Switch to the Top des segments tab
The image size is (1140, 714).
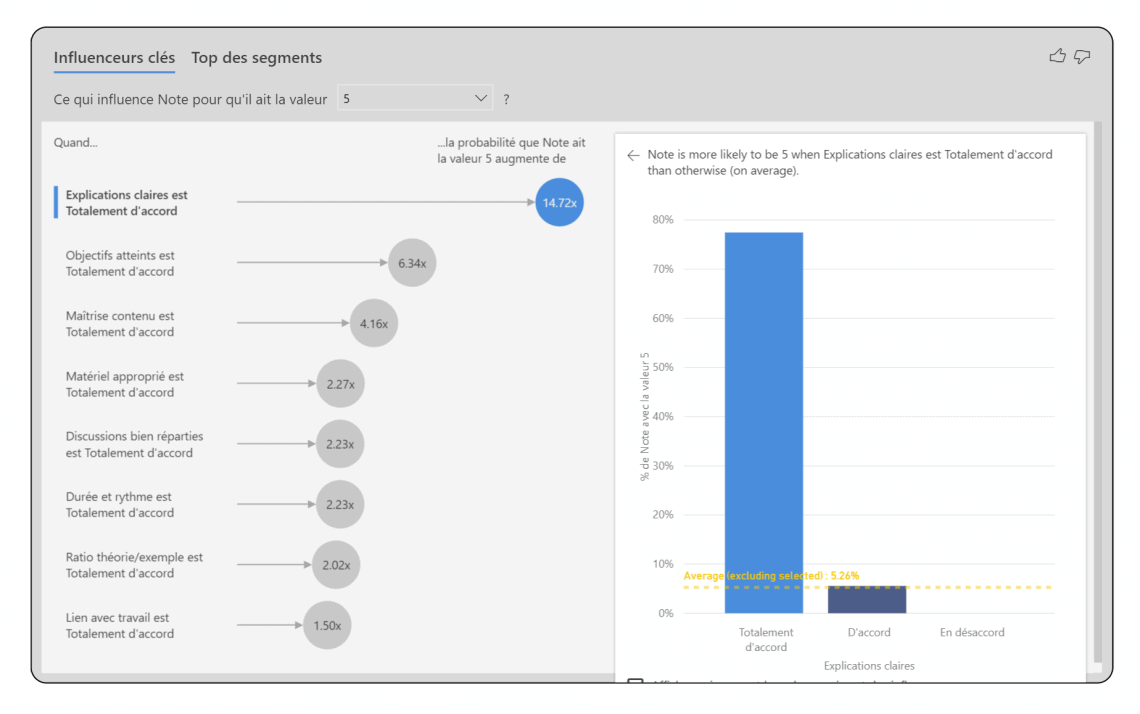(256, 58)
